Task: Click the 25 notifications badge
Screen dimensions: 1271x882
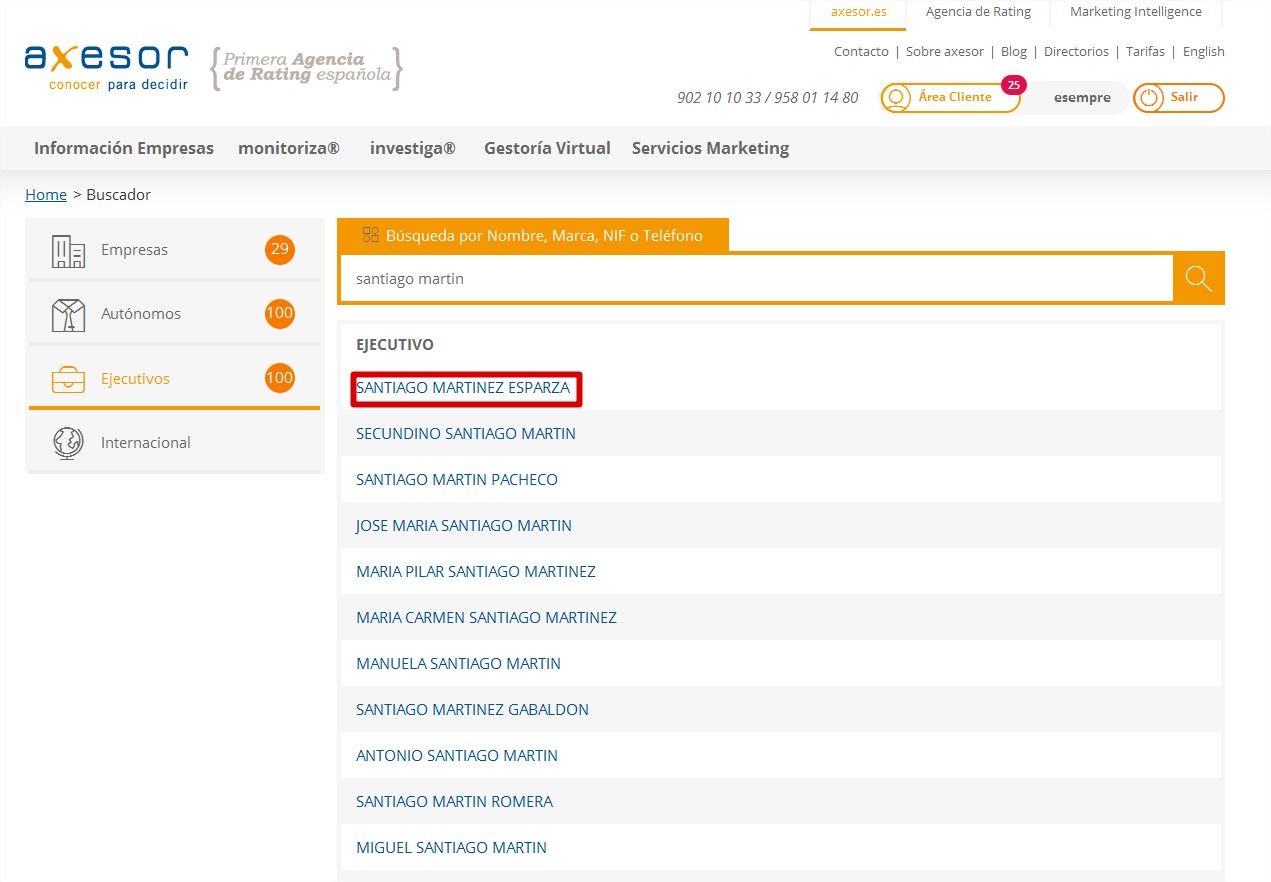Action: point(1013,85)
